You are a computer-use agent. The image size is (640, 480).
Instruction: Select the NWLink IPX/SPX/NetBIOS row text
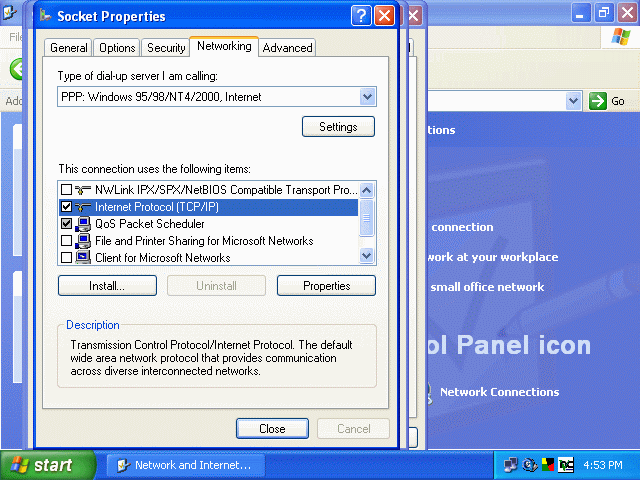pos(226,190)
